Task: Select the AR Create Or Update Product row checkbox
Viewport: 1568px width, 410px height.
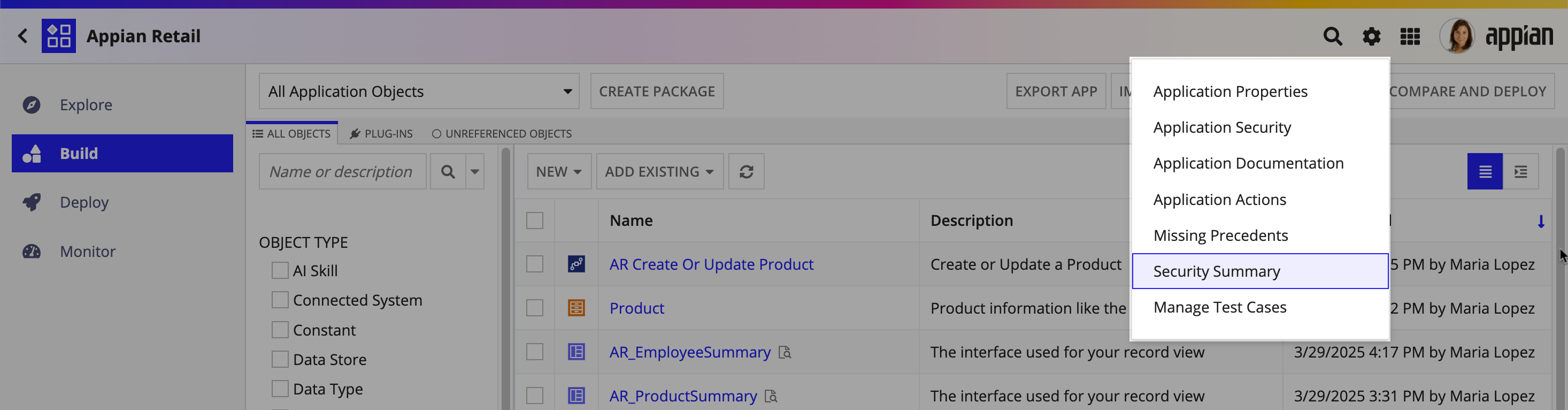Action: tap(534, 264)
